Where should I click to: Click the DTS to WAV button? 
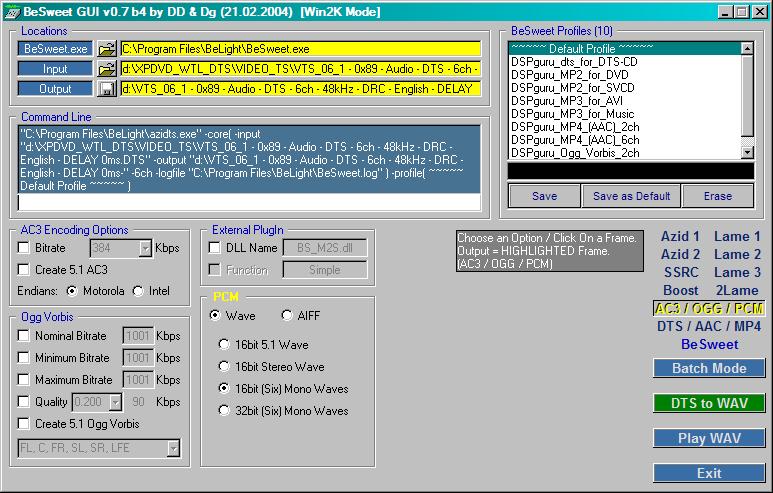pyautogui.click(x=709, y=403)
